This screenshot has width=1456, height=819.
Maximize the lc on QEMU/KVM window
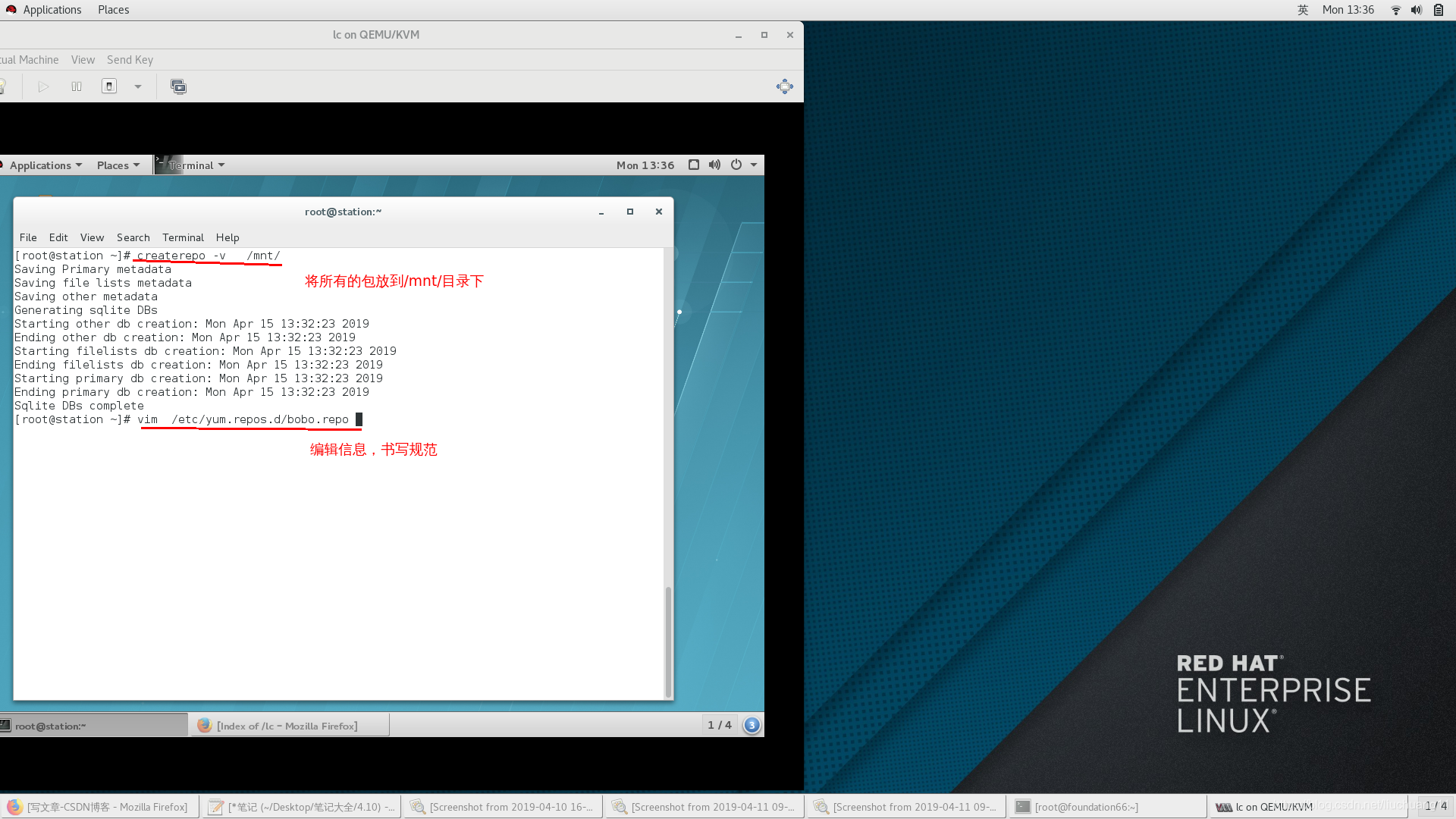tap(764, 35)
